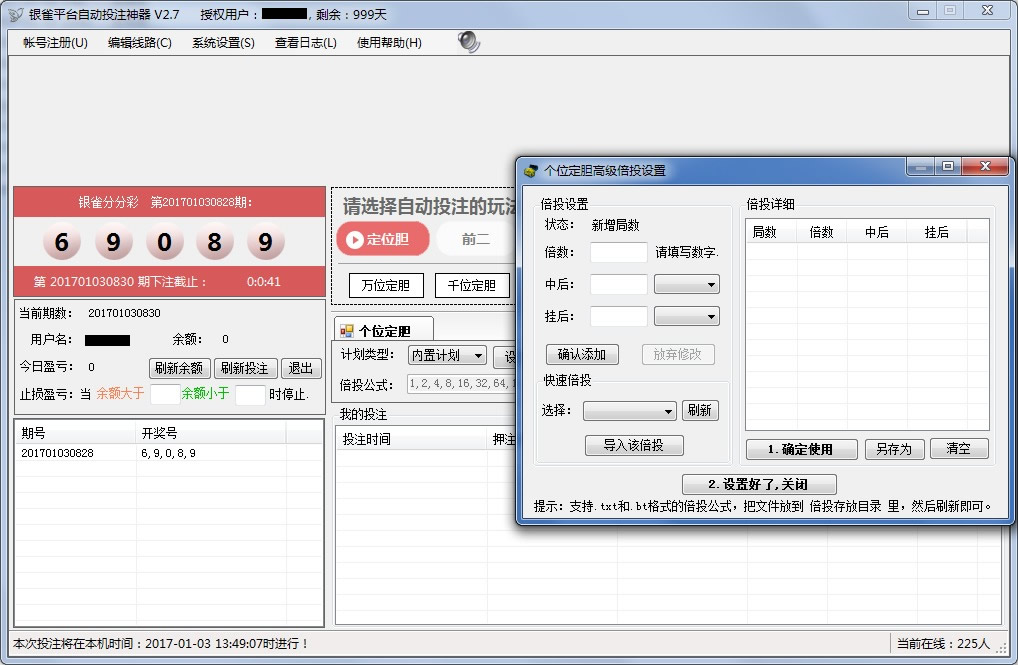Click the dialog's title bar icon
Viewport: 1018px width, 665px height.
[531, 171]
